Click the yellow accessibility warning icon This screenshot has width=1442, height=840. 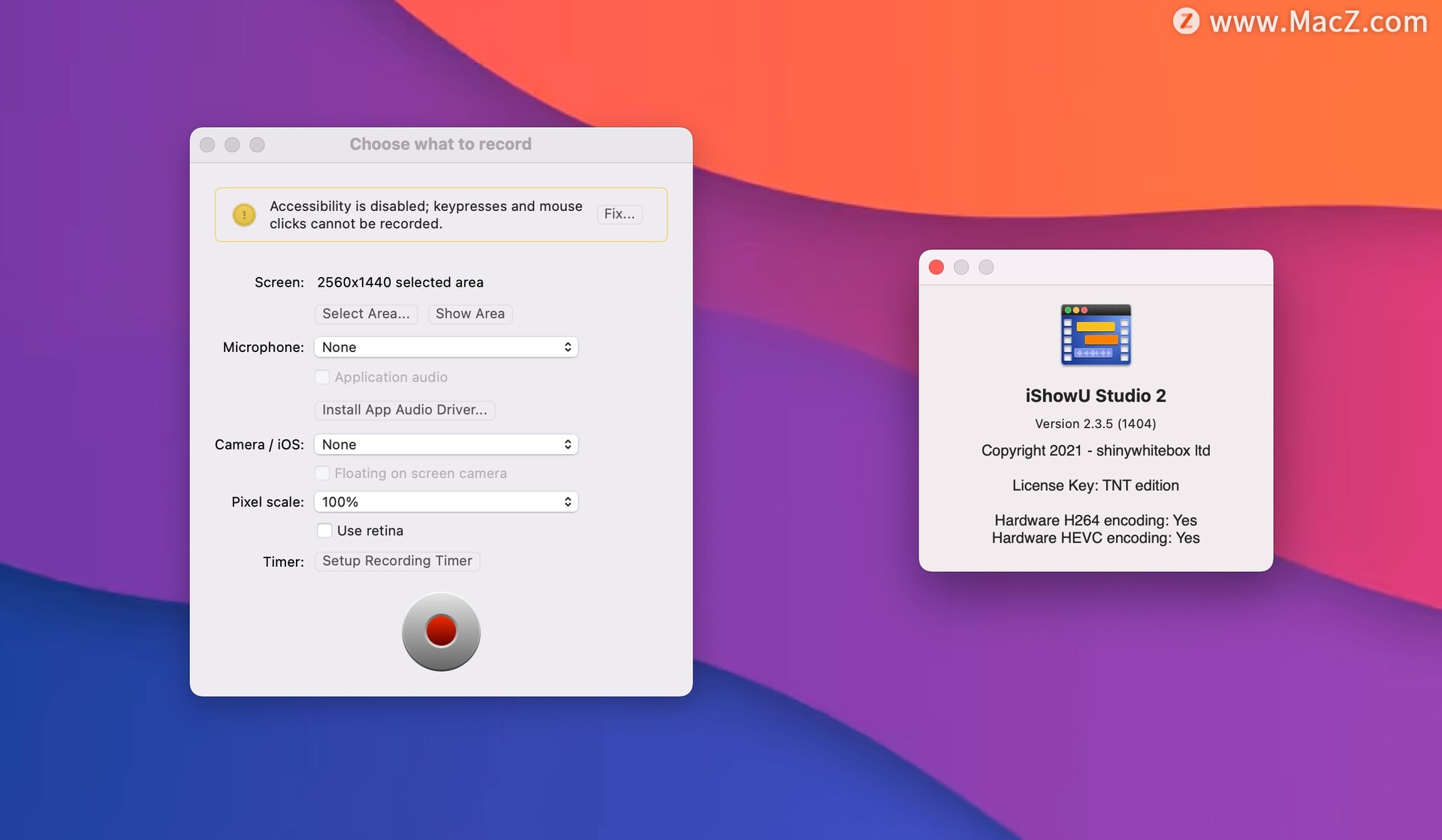click(244, 215)
